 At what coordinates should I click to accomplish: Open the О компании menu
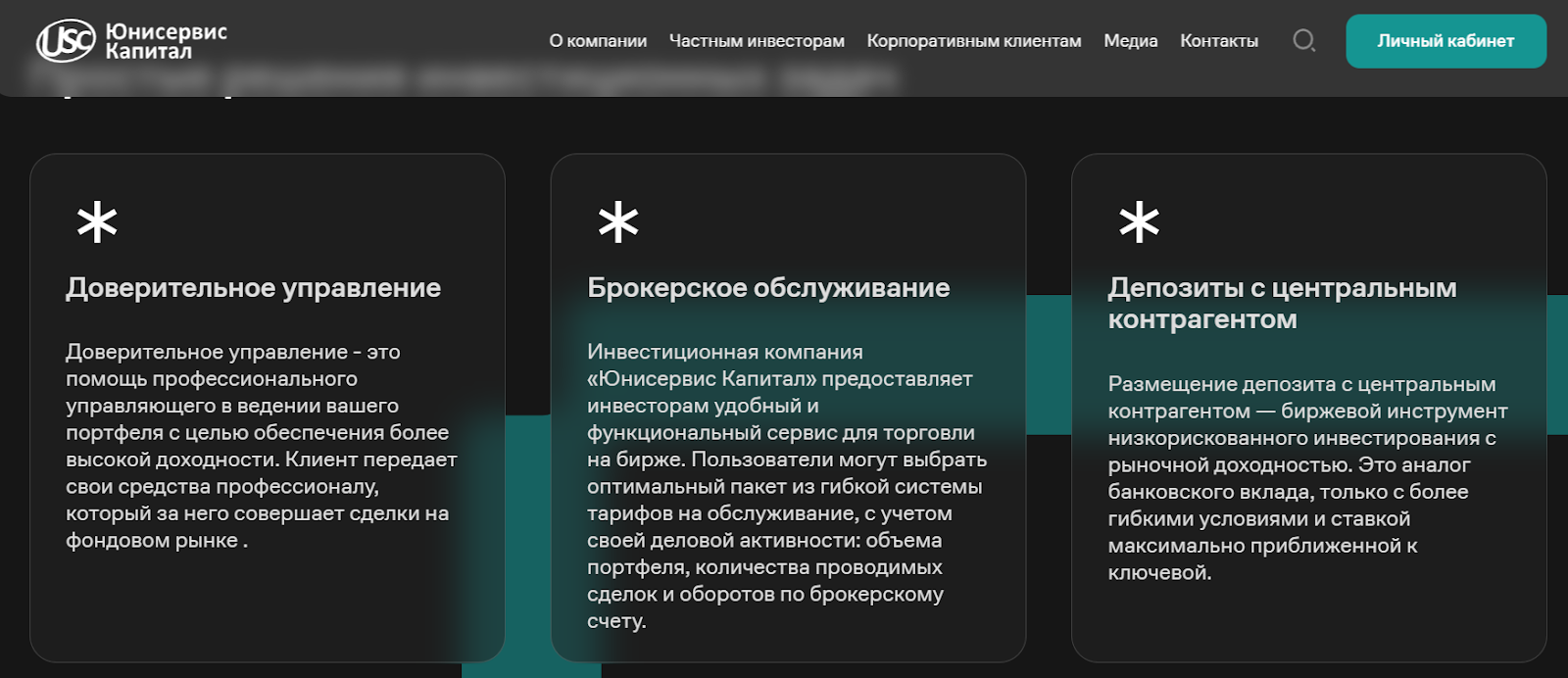coord(598,41)
